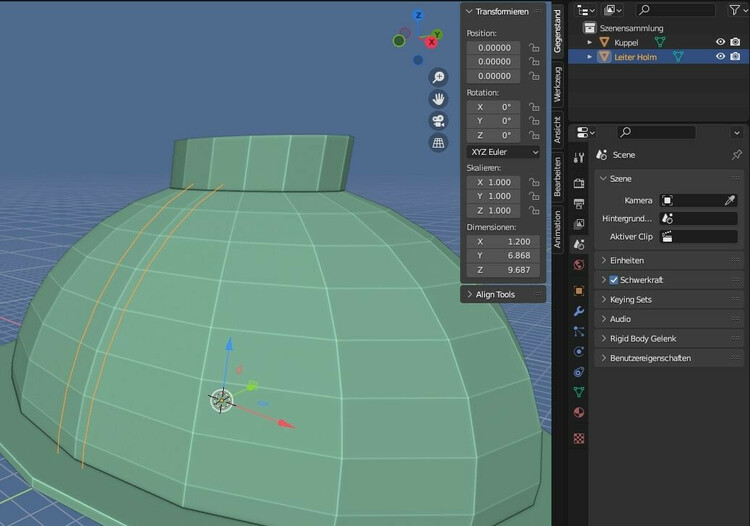
Task: Pick camera with the eyedropper icon
Action: pos(730,201)
